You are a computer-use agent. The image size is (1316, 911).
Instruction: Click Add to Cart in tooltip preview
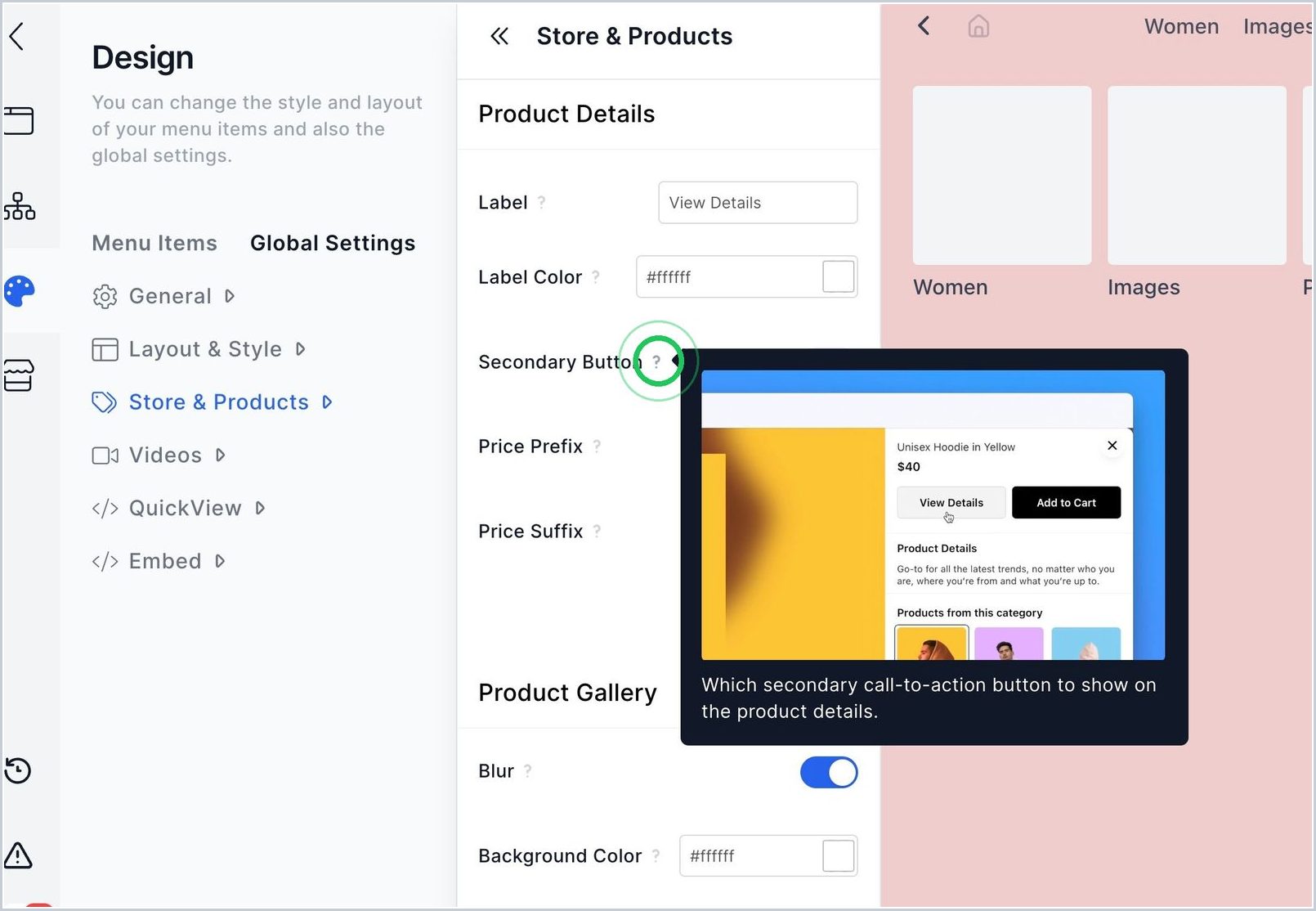pyautogui.click(x=1066, y=503)
